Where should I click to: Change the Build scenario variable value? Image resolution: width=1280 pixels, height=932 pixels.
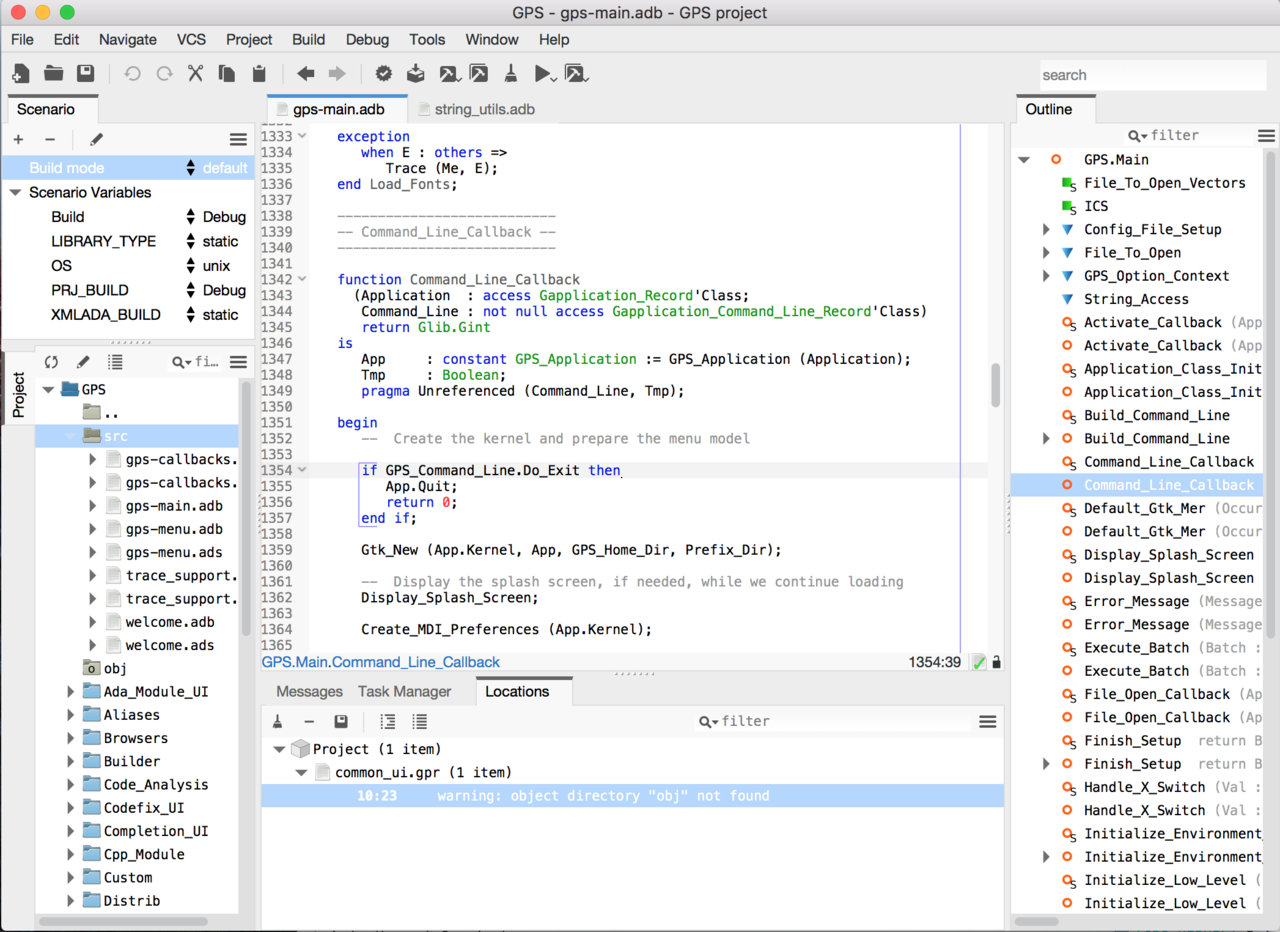point(217,217)
